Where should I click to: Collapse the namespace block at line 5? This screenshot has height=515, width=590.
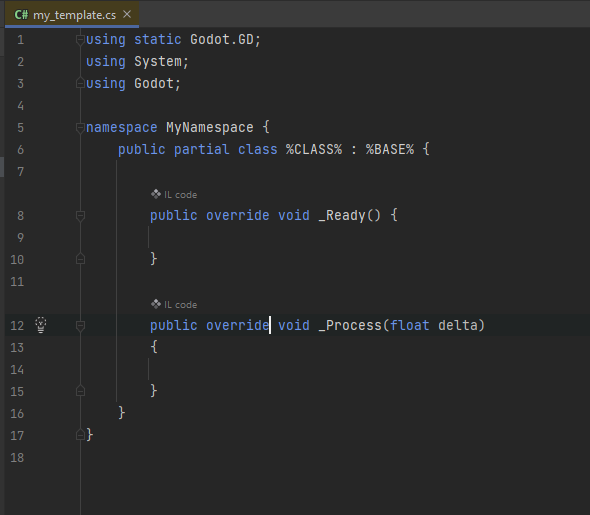(80, 128)
